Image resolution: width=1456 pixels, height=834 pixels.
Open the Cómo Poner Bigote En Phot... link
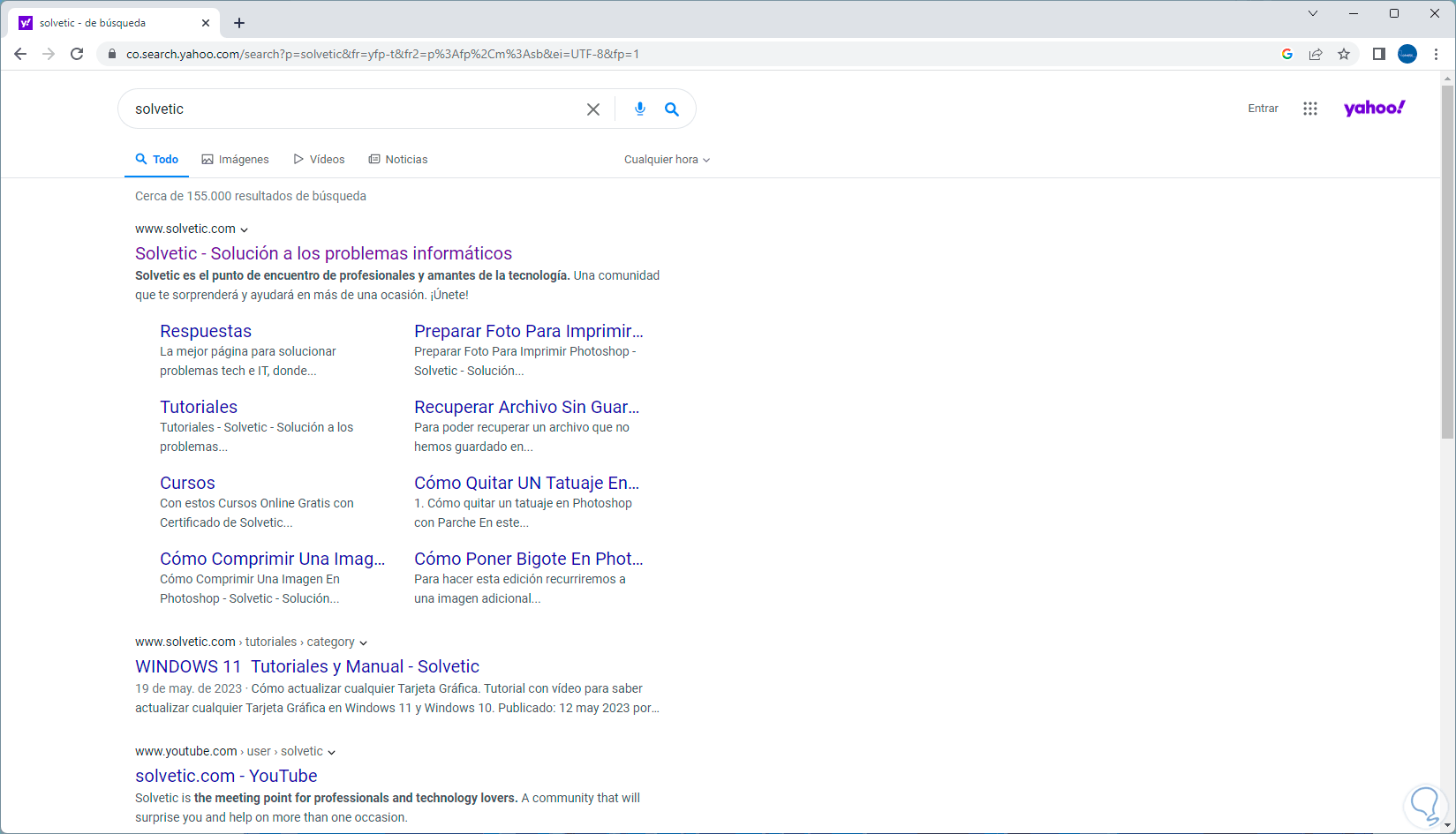[x=529, y=559]
